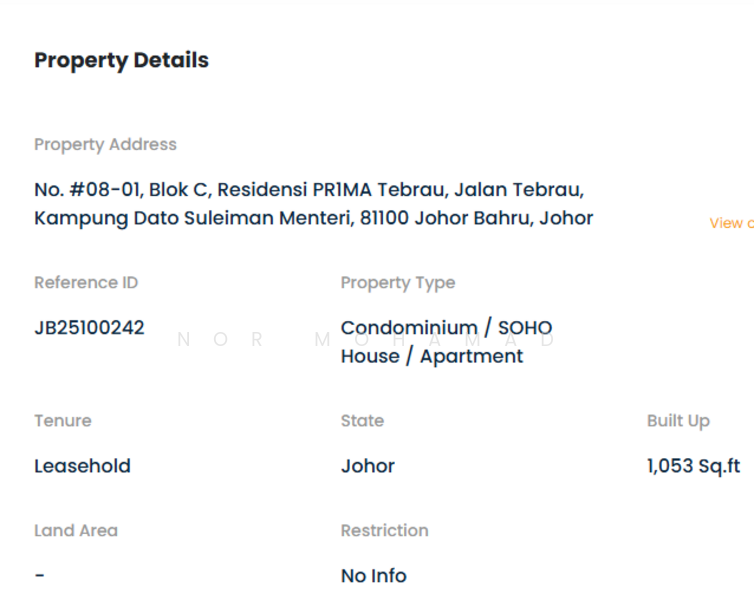This screenshot has height=600, width=754.
Task: Click the Property Address label
Action: pos(105,144)
